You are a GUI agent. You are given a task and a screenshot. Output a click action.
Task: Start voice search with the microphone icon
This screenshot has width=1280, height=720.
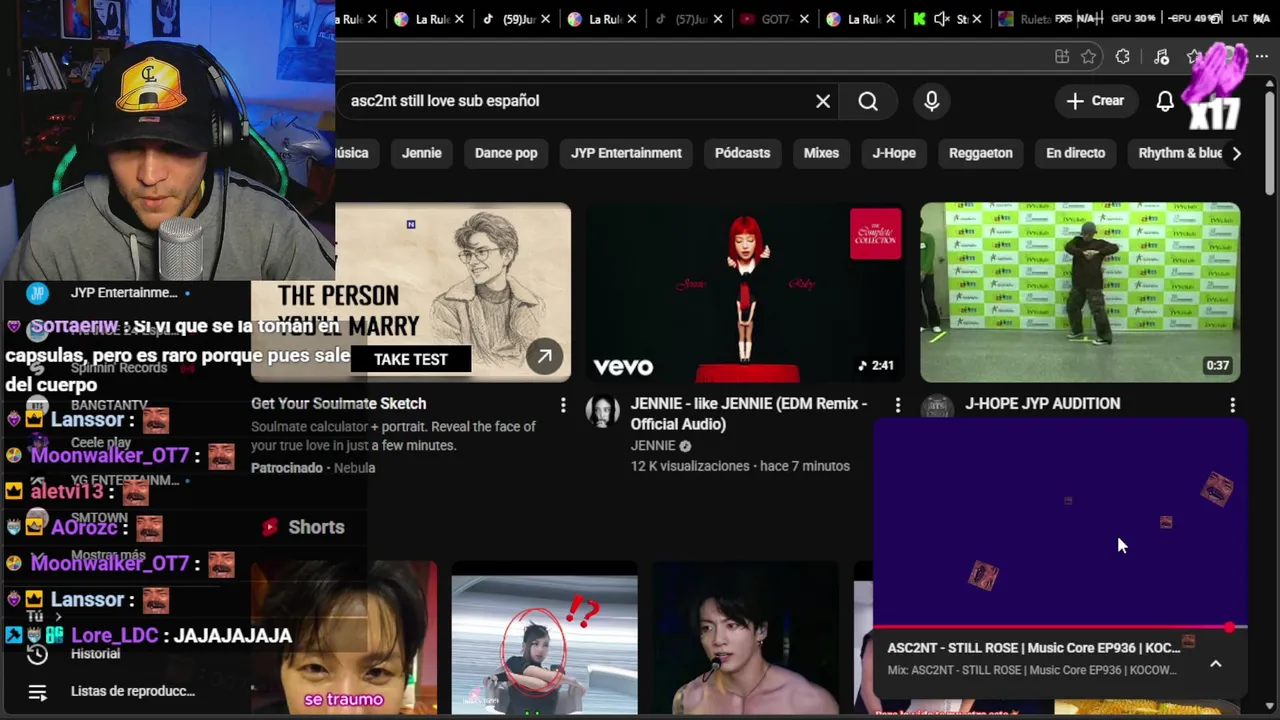click(932, 101)
